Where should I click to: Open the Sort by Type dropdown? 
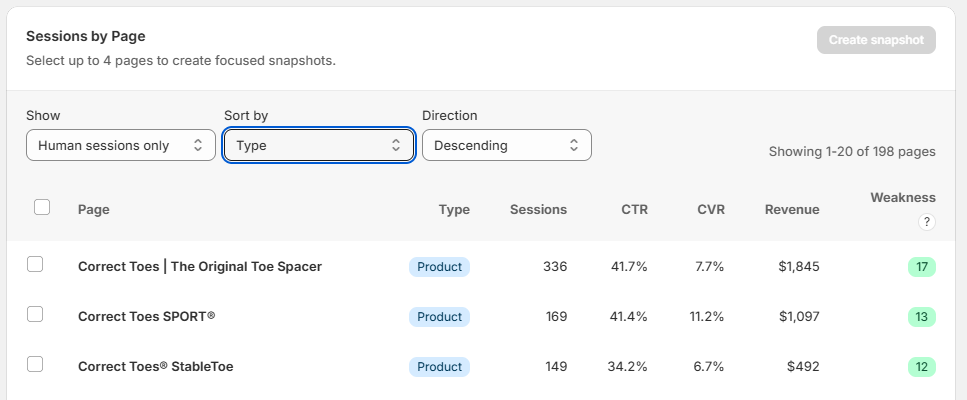(x=319, y=145)
